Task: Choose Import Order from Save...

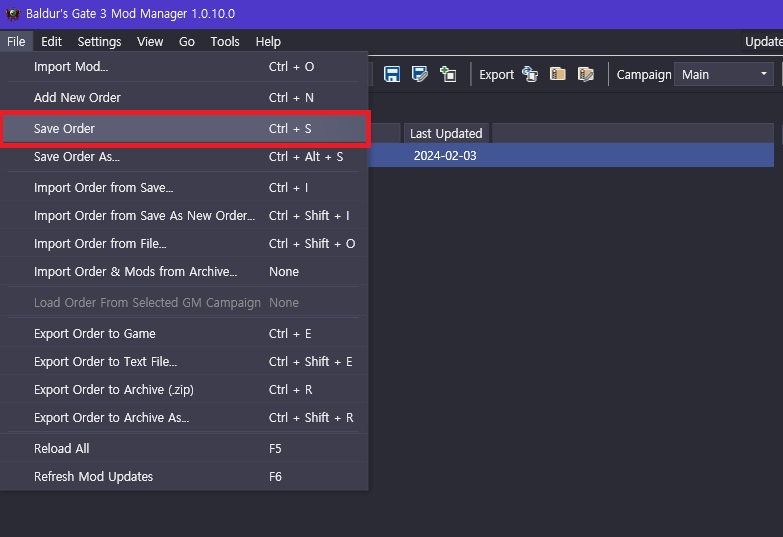Action: [x=184, y=187]
